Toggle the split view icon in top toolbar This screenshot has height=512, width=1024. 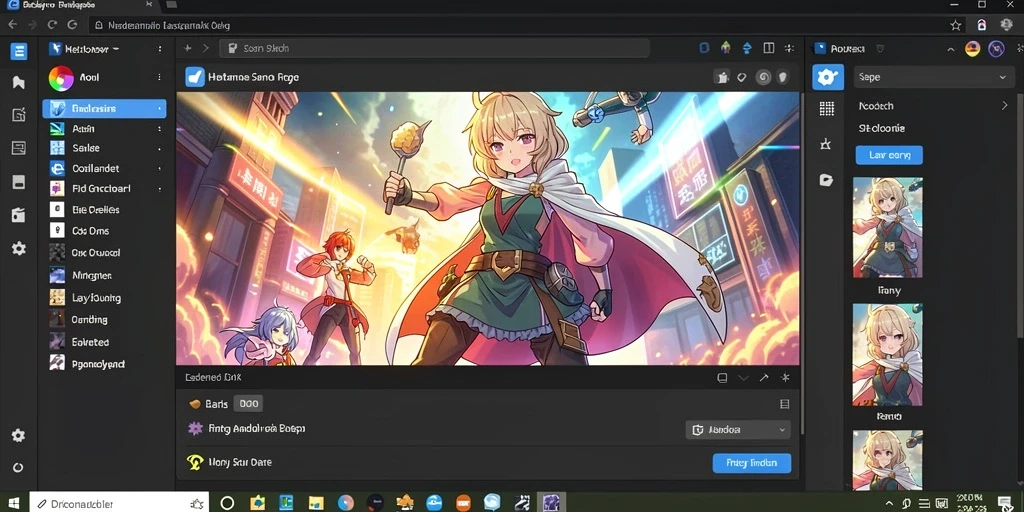point(769,48)
